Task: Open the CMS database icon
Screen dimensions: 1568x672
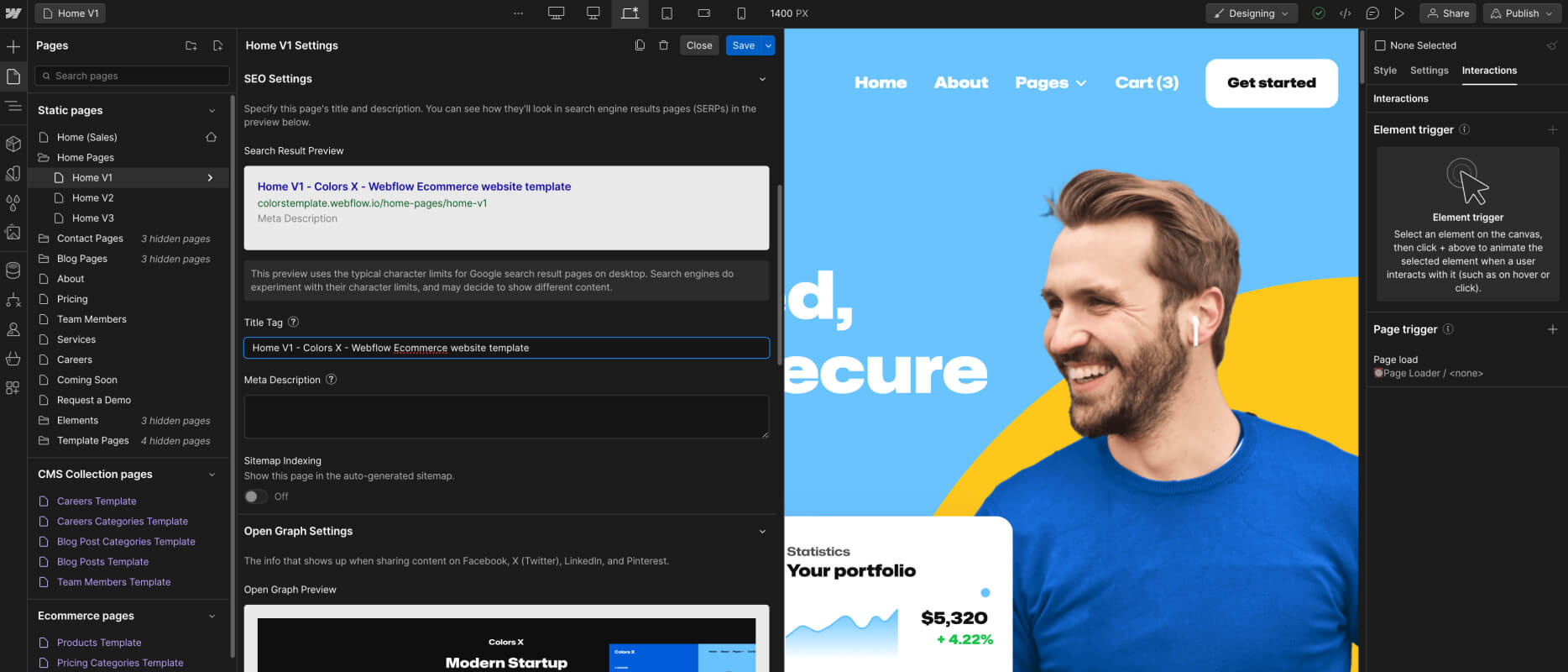Action: click(13, 270)
